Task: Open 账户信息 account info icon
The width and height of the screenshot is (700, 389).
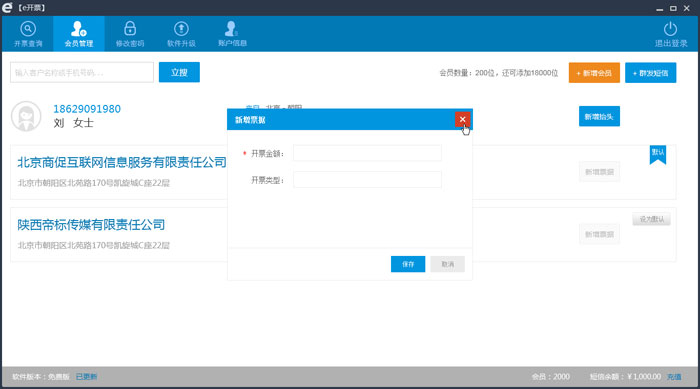Action: click(x=232, y=34)
